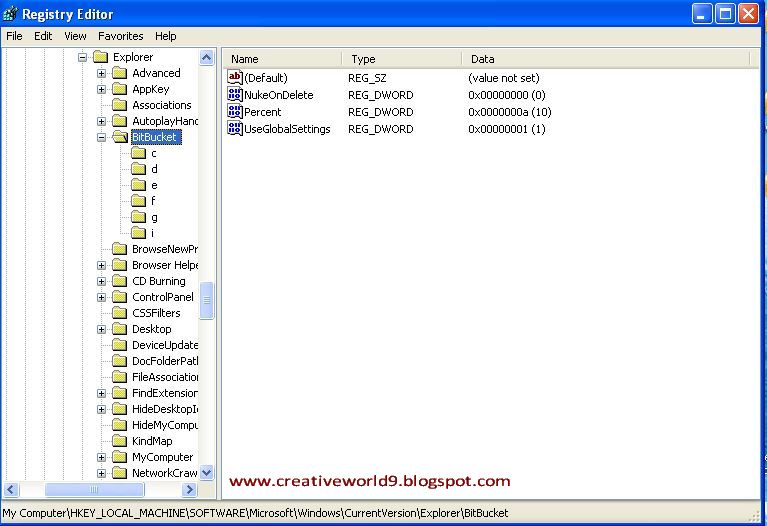Click the DocFolderPaths folder icon

[x=119, y=361]
